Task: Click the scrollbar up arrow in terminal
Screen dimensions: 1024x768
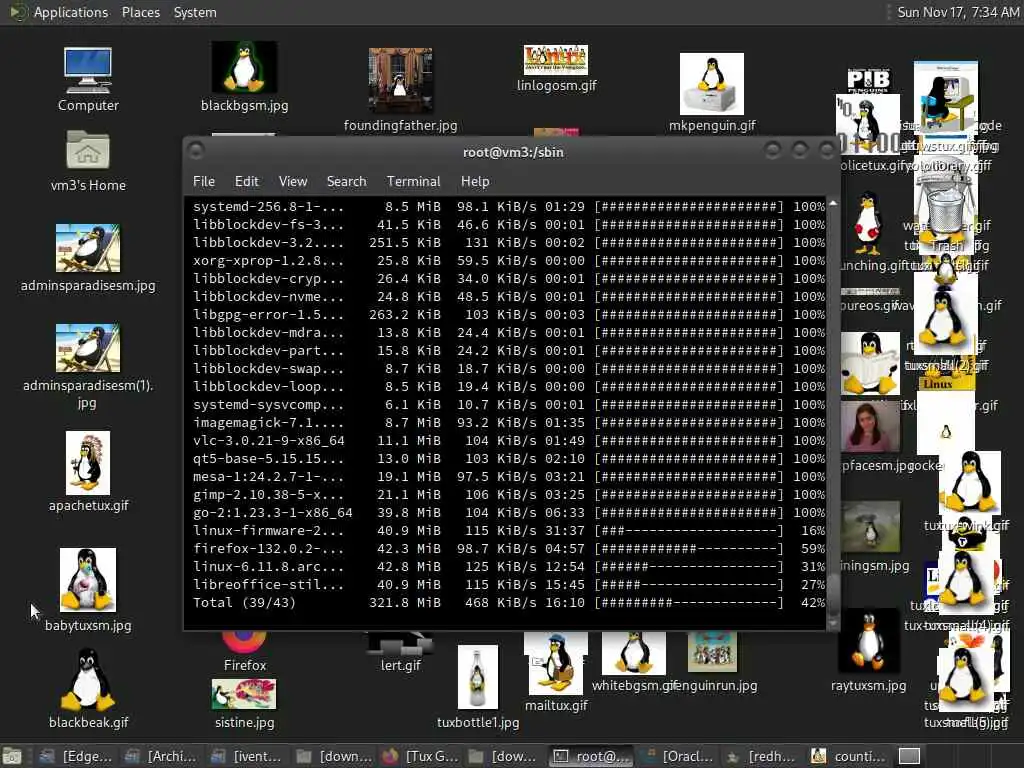Action: point(833,204)
